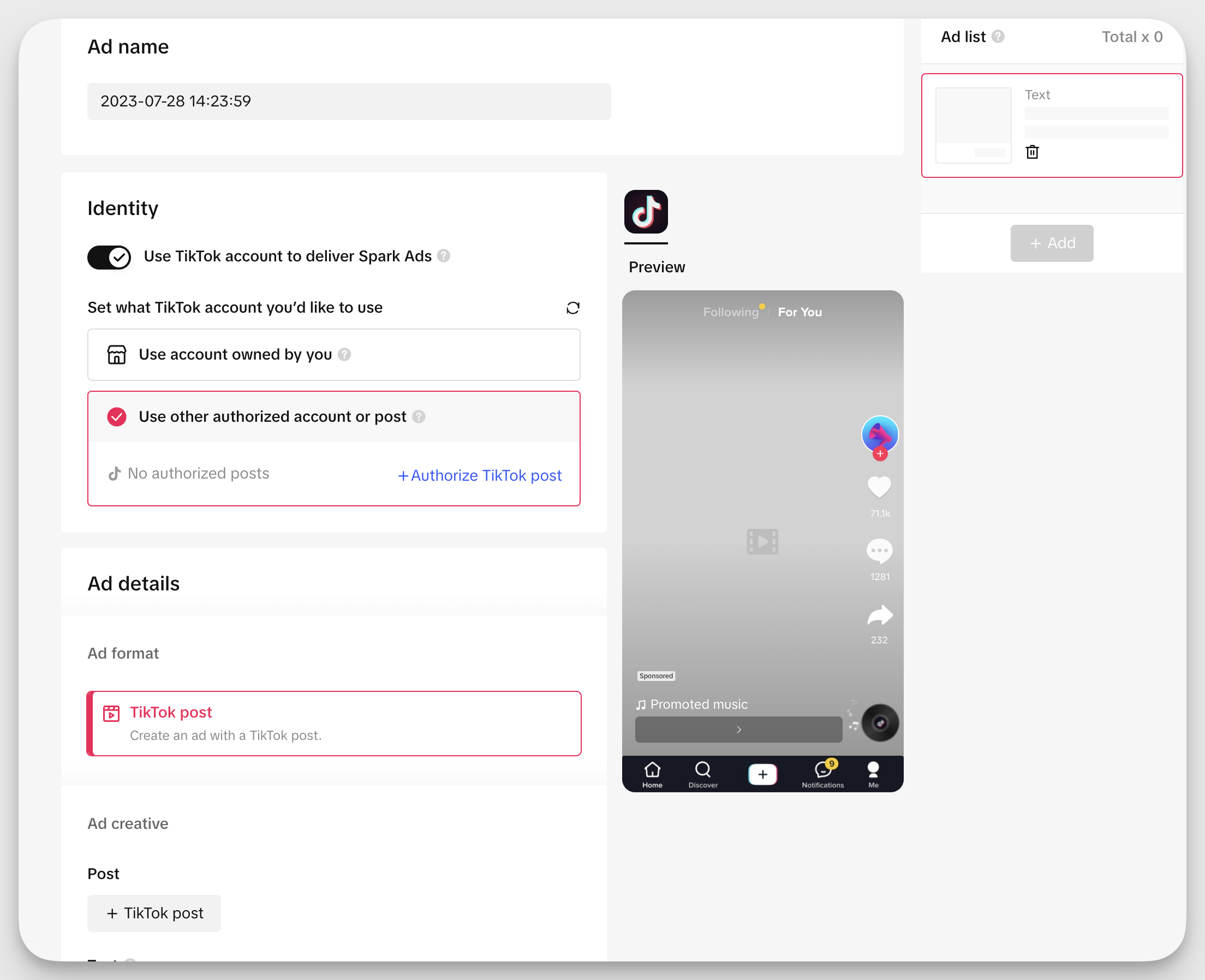This screenshot has width=1205, height=980.
Task: Click the + TikTok post button
Action: (154, 913)
